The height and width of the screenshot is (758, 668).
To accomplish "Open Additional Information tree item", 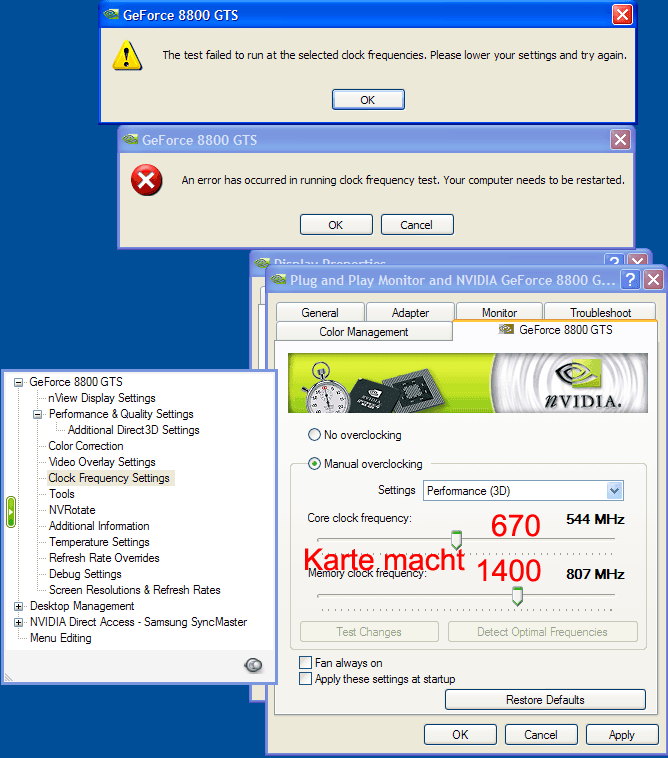I will click(x=99, y=525).
